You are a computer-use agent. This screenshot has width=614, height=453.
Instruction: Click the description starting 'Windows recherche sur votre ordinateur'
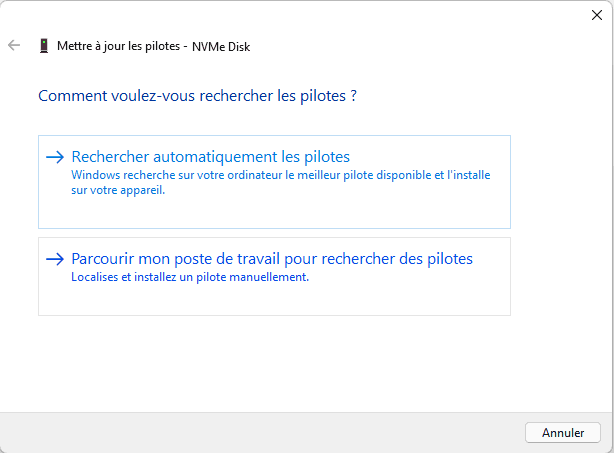(280, 175)
